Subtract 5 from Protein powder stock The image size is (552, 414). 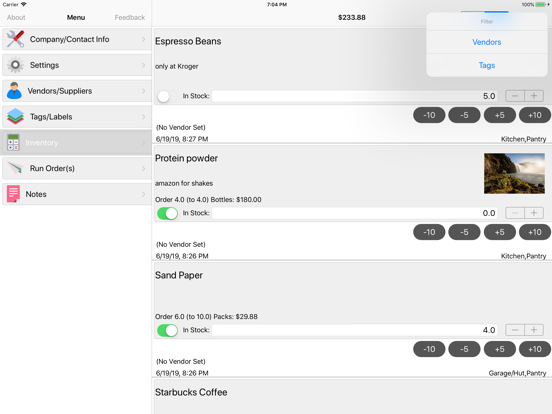[464, 232]
